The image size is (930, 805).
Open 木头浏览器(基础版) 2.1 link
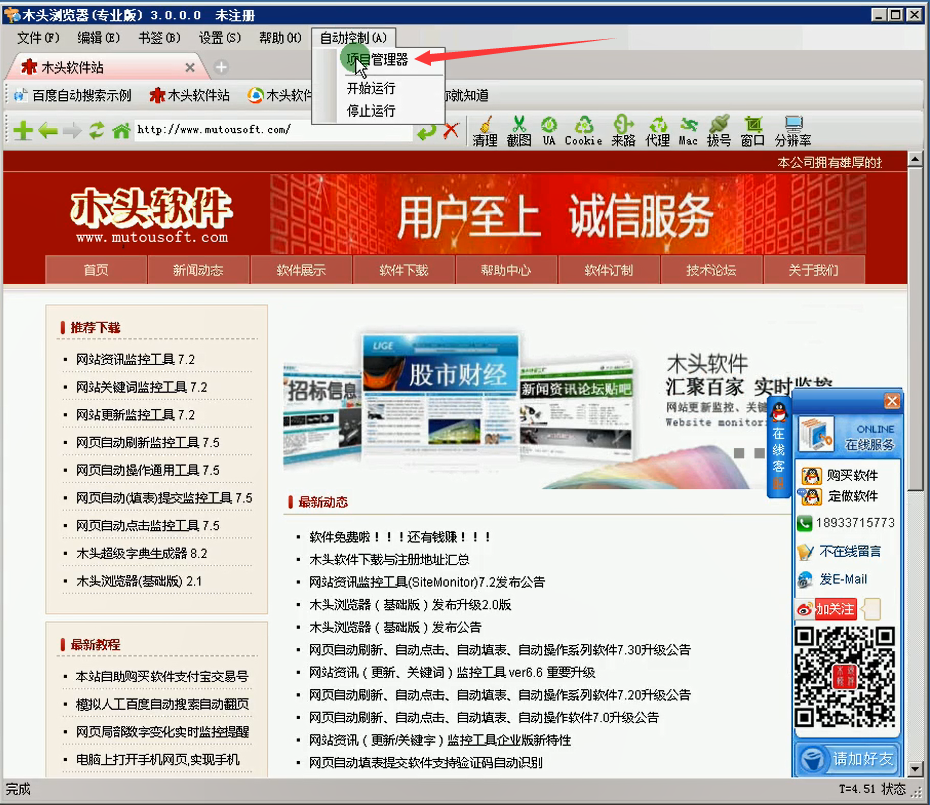click(x=139, y=581)
